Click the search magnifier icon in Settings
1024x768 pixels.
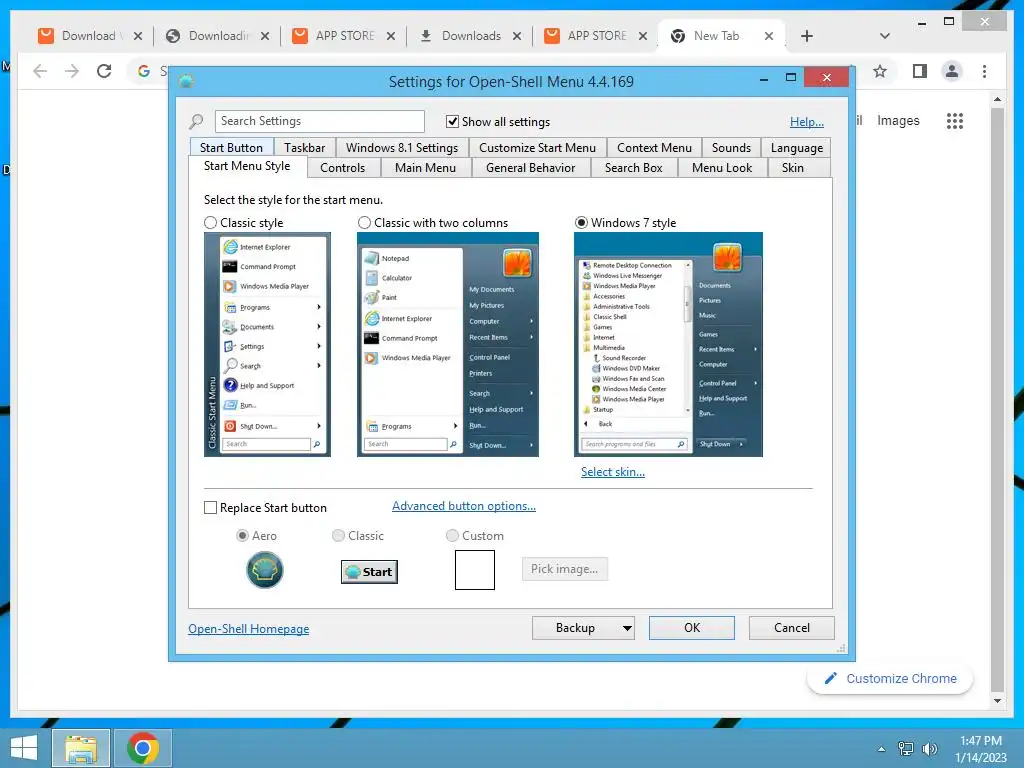click(196, 121)
